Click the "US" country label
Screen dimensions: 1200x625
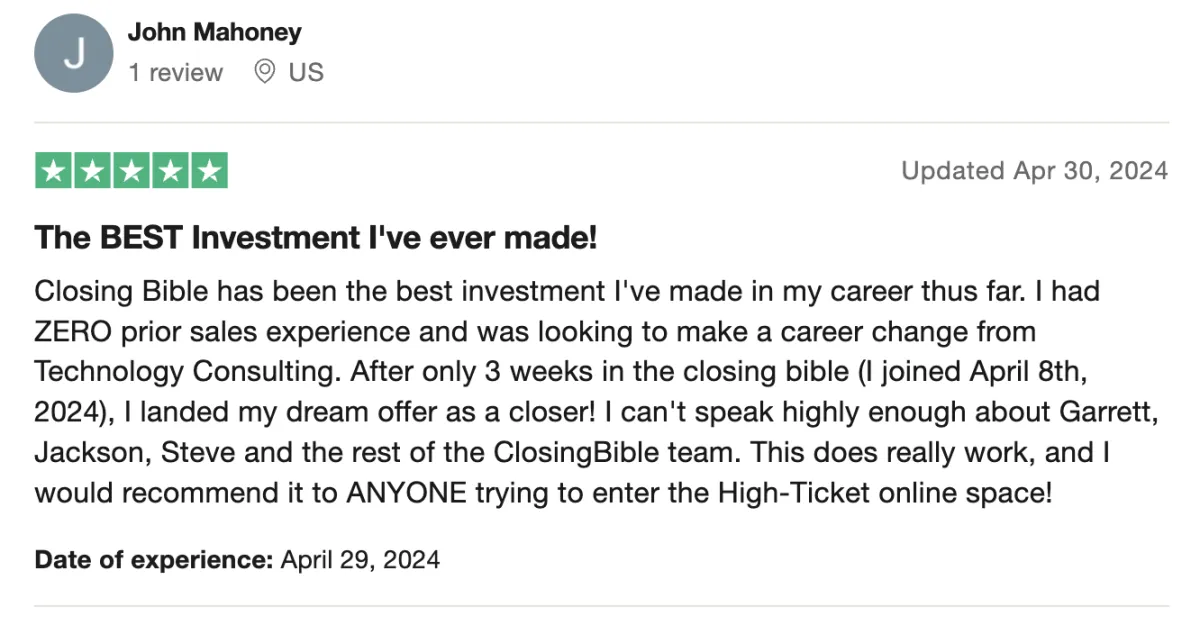pos(306,73)
